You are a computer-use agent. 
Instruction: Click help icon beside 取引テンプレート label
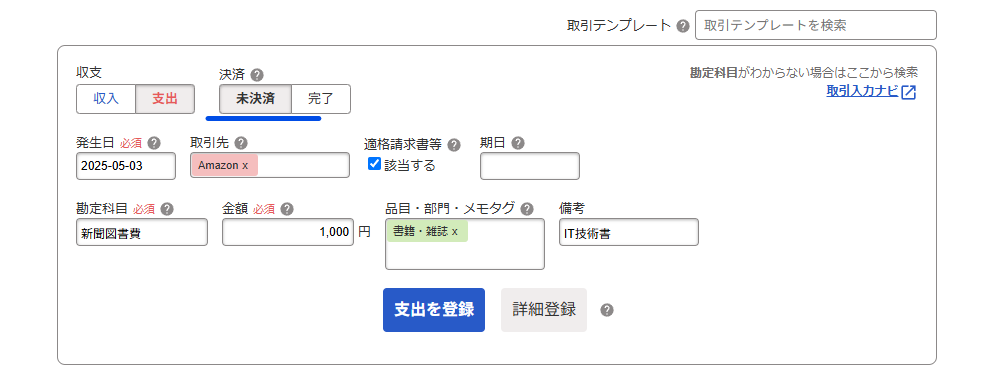[683, 26]
